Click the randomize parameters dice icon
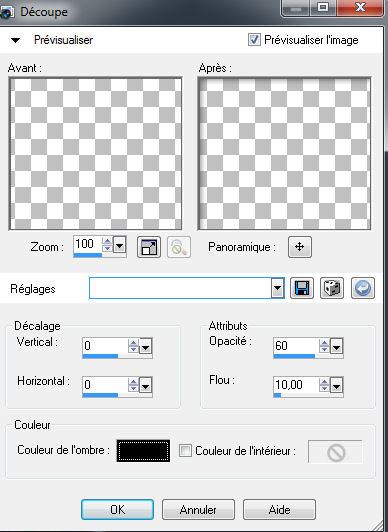Image resolution: width=388 pixels, height=532 pixels. coord(332,288)
